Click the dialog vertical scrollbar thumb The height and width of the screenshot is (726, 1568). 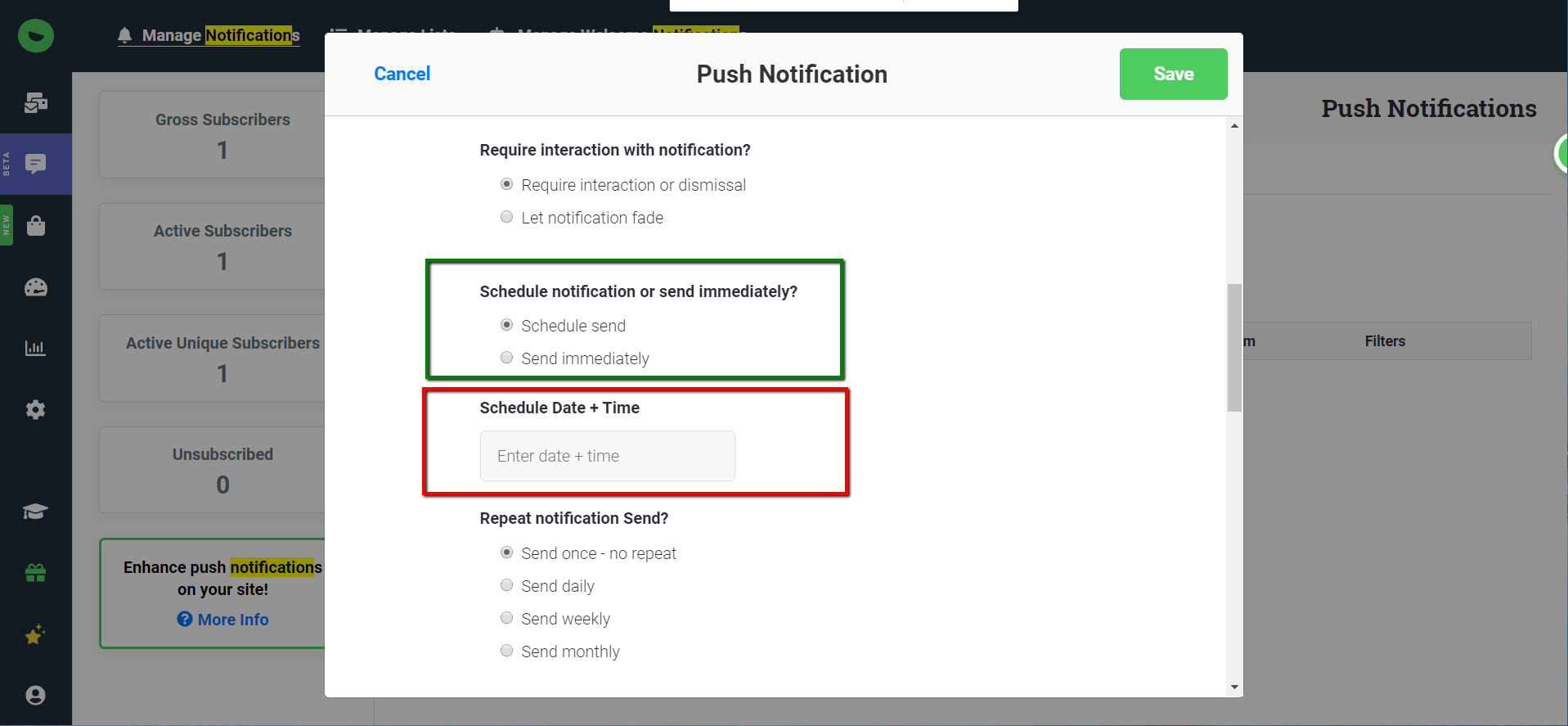pyautogui.click(x=1234, y=347)
